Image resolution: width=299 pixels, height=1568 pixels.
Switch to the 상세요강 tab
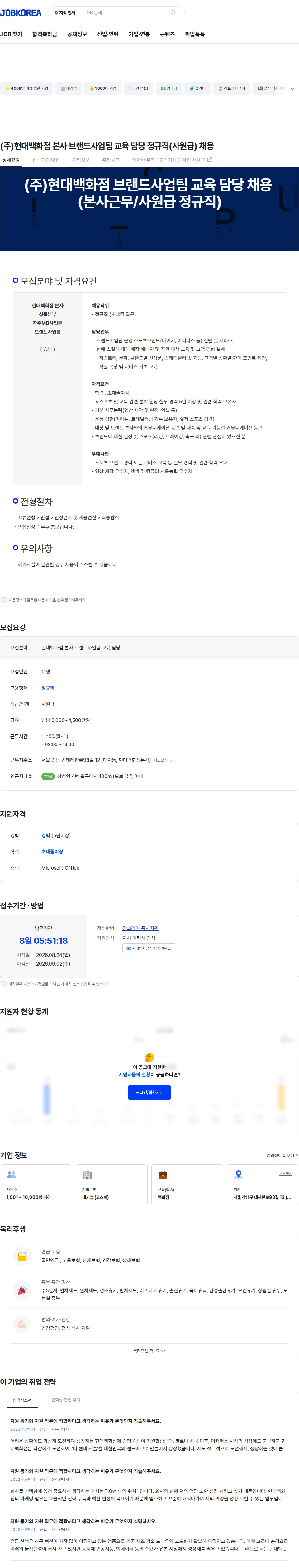[11, 160]
